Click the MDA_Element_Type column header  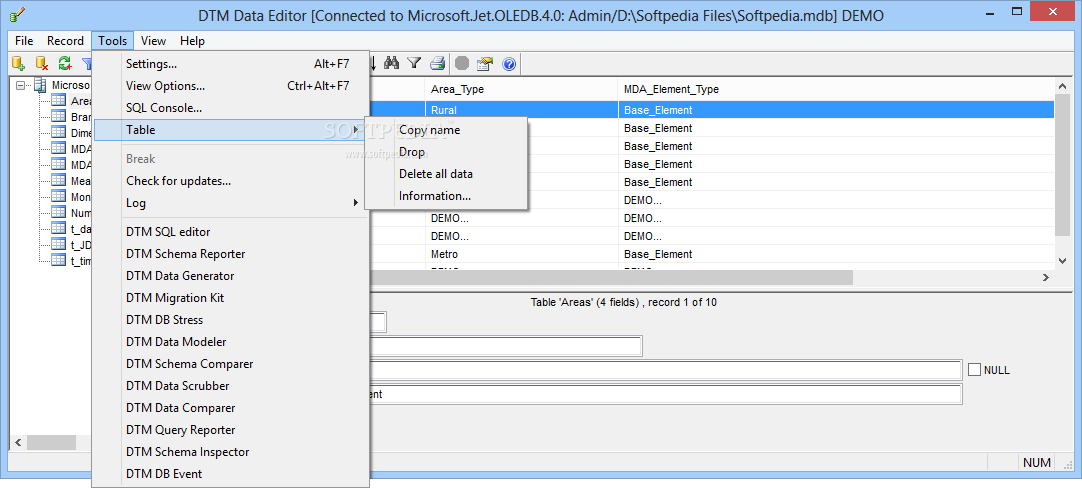pyautogui.click(x=836, y=90)
